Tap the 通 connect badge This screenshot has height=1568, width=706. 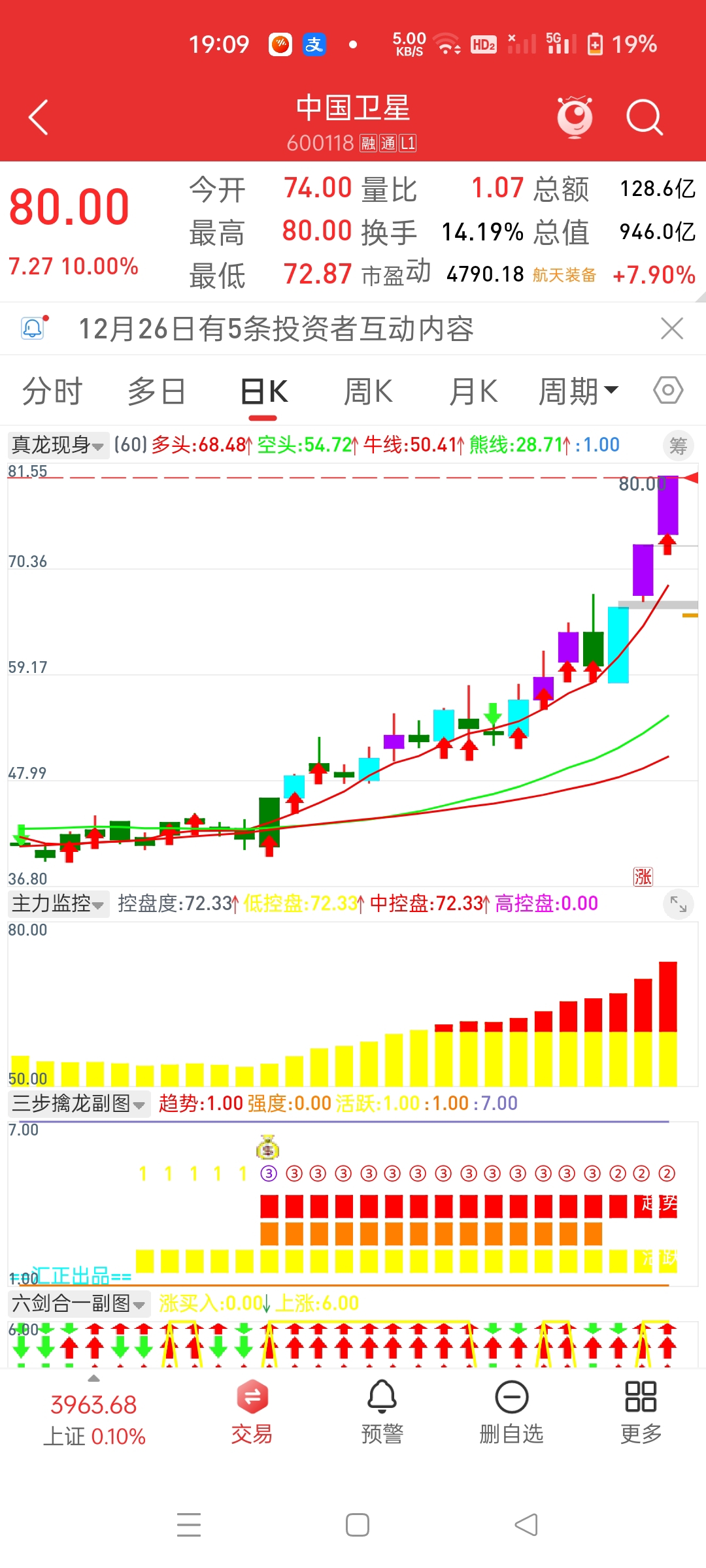(388, 143)
